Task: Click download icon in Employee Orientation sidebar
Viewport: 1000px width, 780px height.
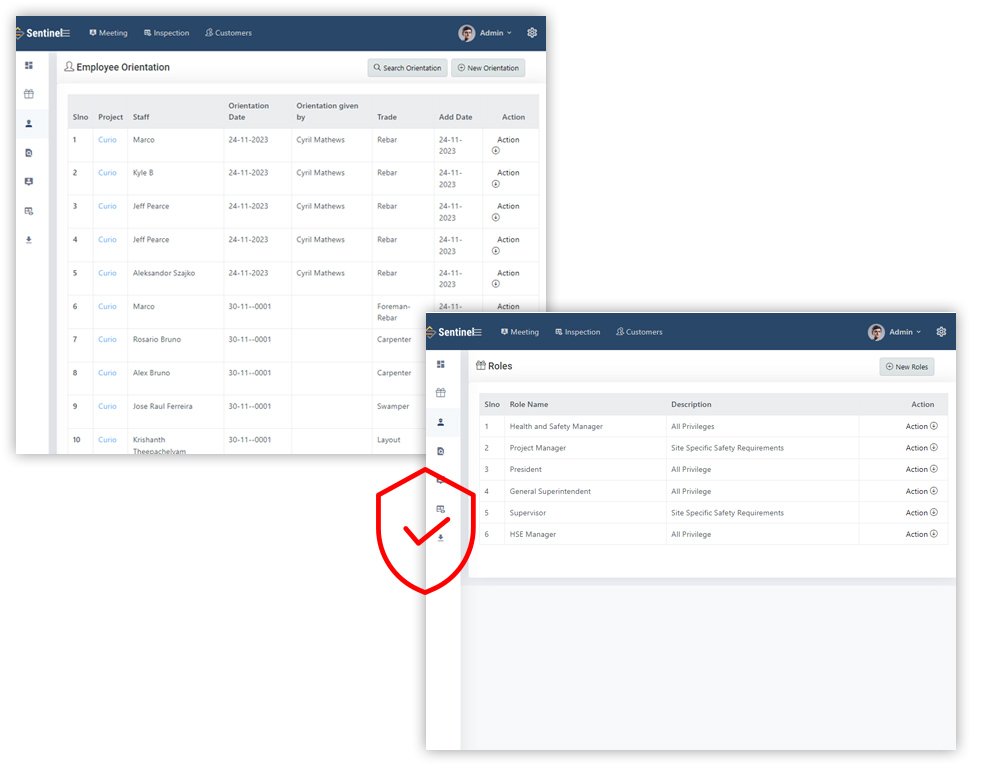Action: click(29, 240)
